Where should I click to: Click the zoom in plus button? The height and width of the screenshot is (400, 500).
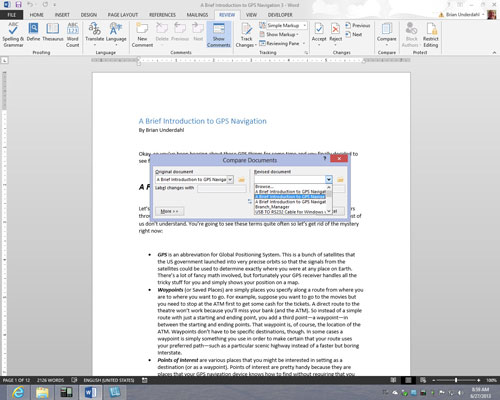pyautogui.click(x=479, y=380)
